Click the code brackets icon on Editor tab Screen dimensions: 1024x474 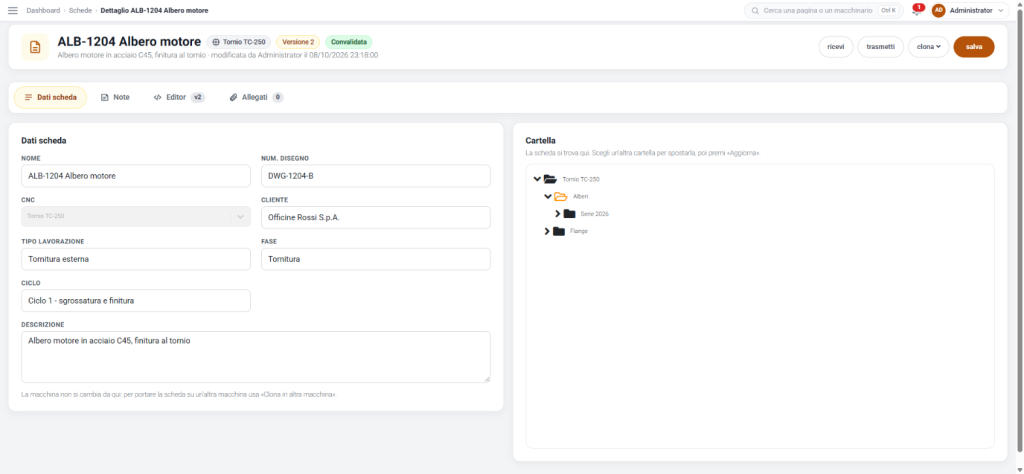click(x=157, y=97)
